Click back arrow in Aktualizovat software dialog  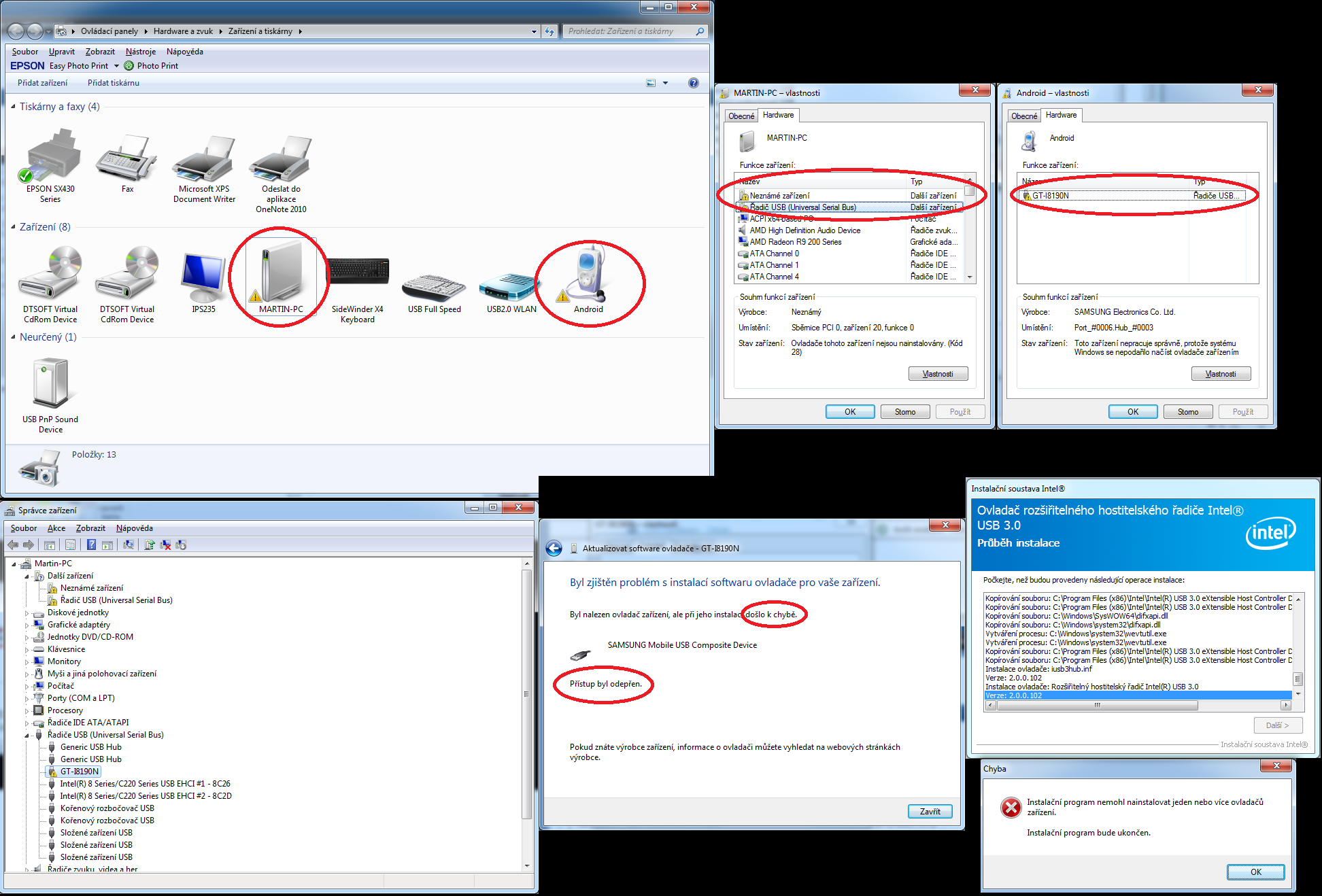point(554,549)
